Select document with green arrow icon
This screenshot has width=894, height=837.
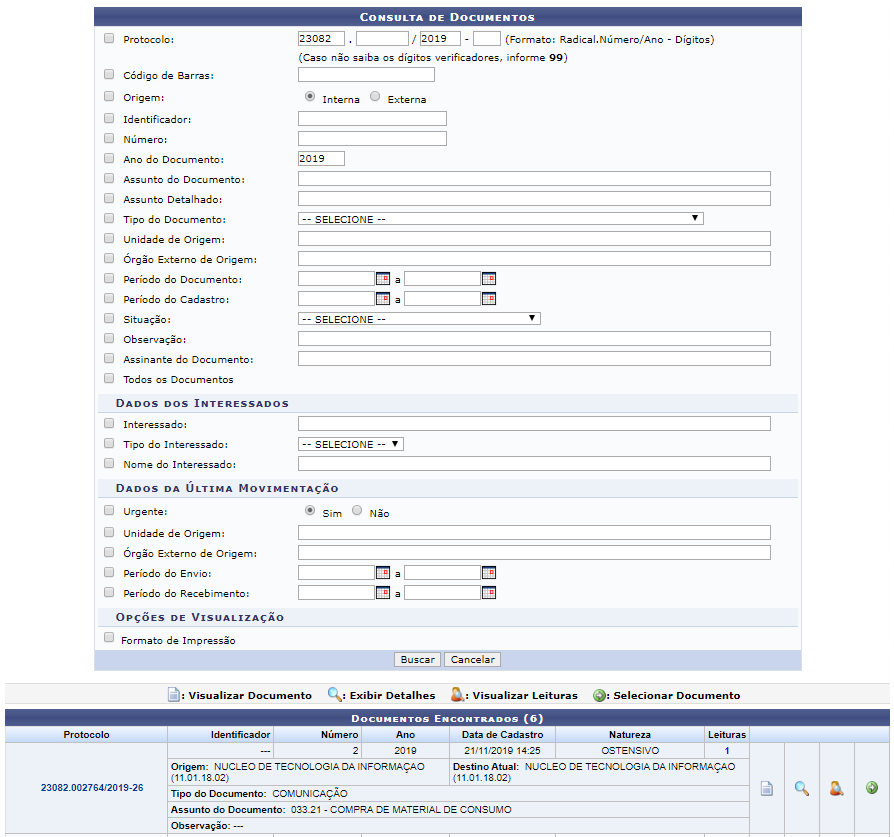point(871,788)
